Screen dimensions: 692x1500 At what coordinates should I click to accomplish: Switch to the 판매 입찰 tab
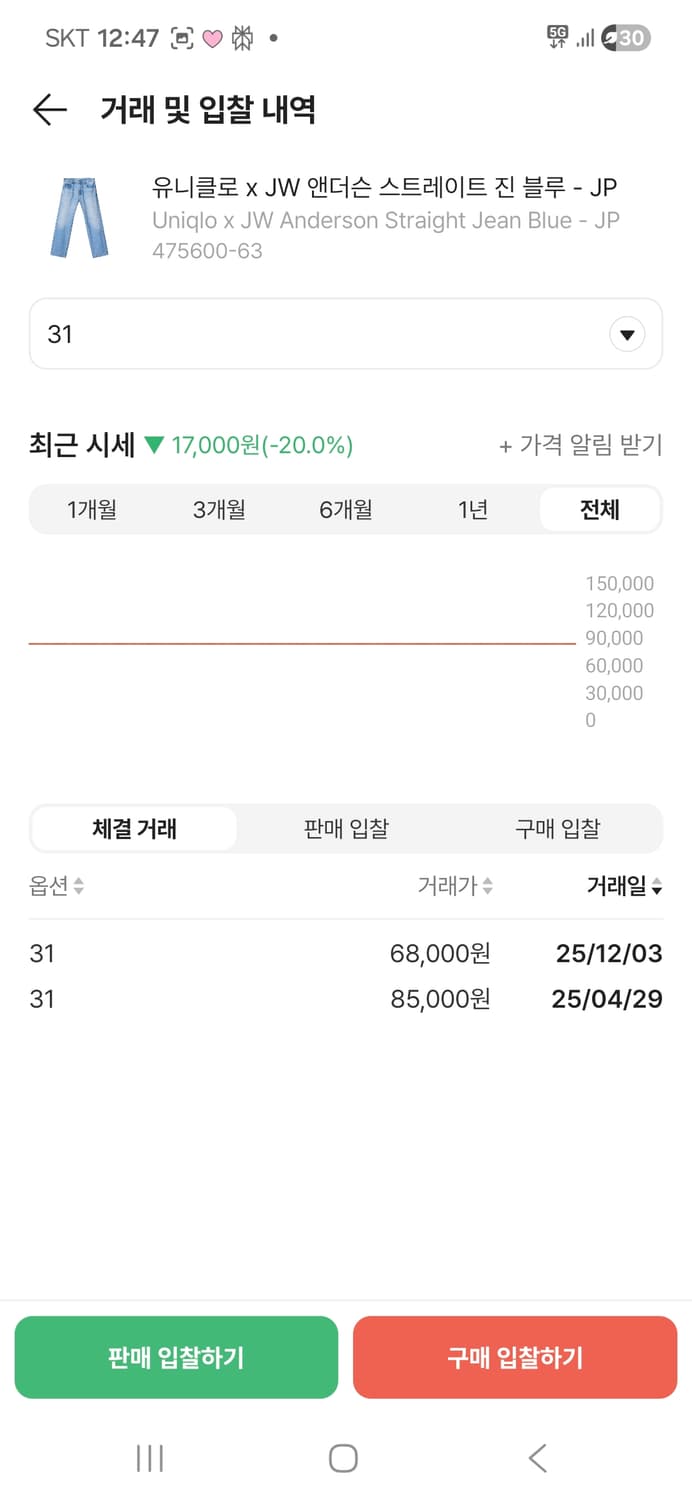345,828
